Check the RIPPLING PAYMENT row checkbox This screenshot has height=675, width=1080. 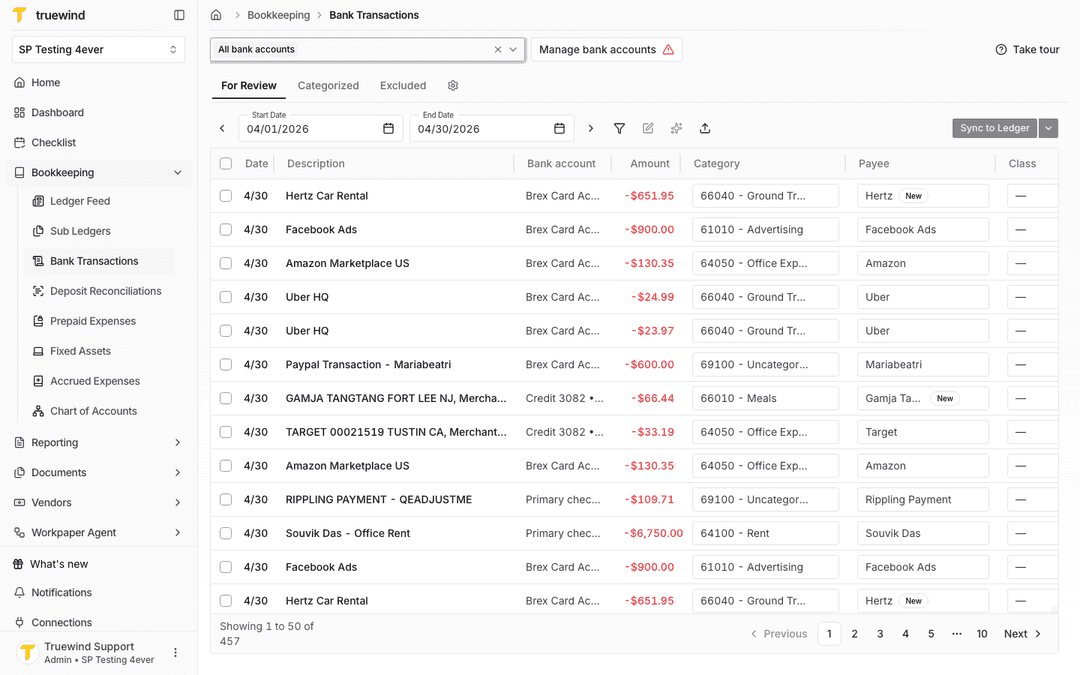[226, 499]
